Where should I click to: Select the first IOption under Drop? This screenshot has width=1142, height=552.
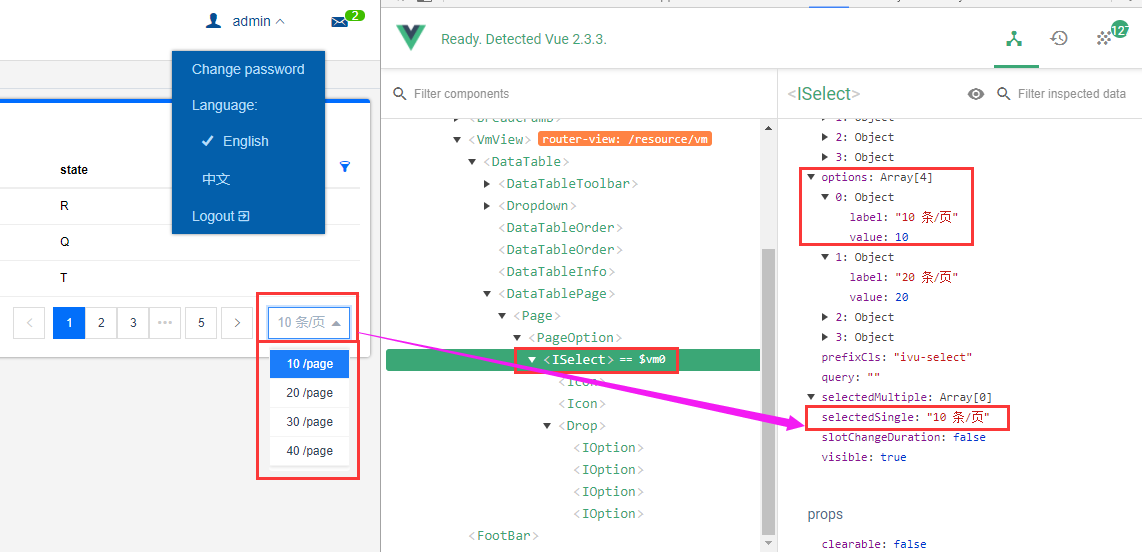(608, 448)
